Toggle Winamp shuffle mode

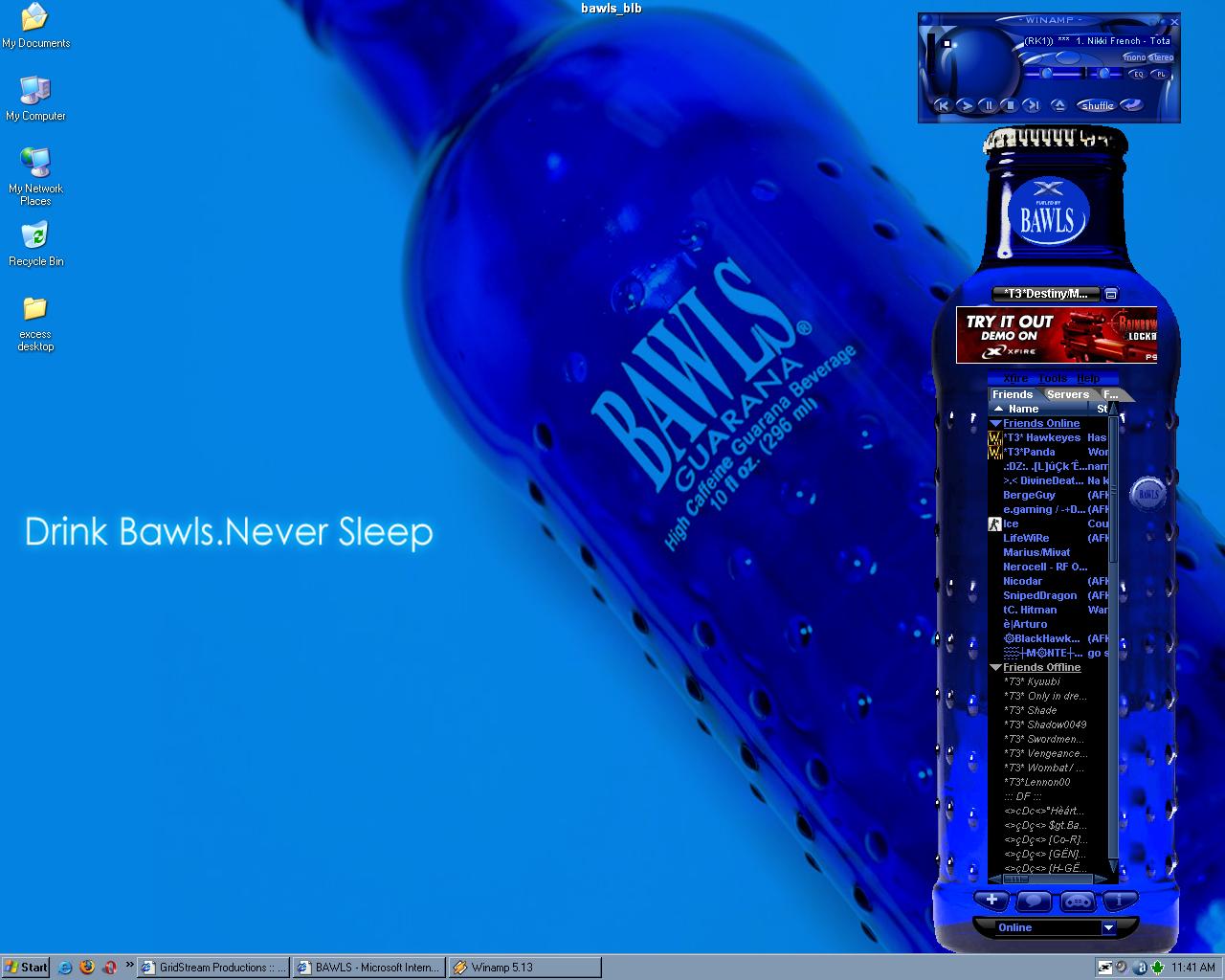pyautogui.click(x=1097, y=105)
